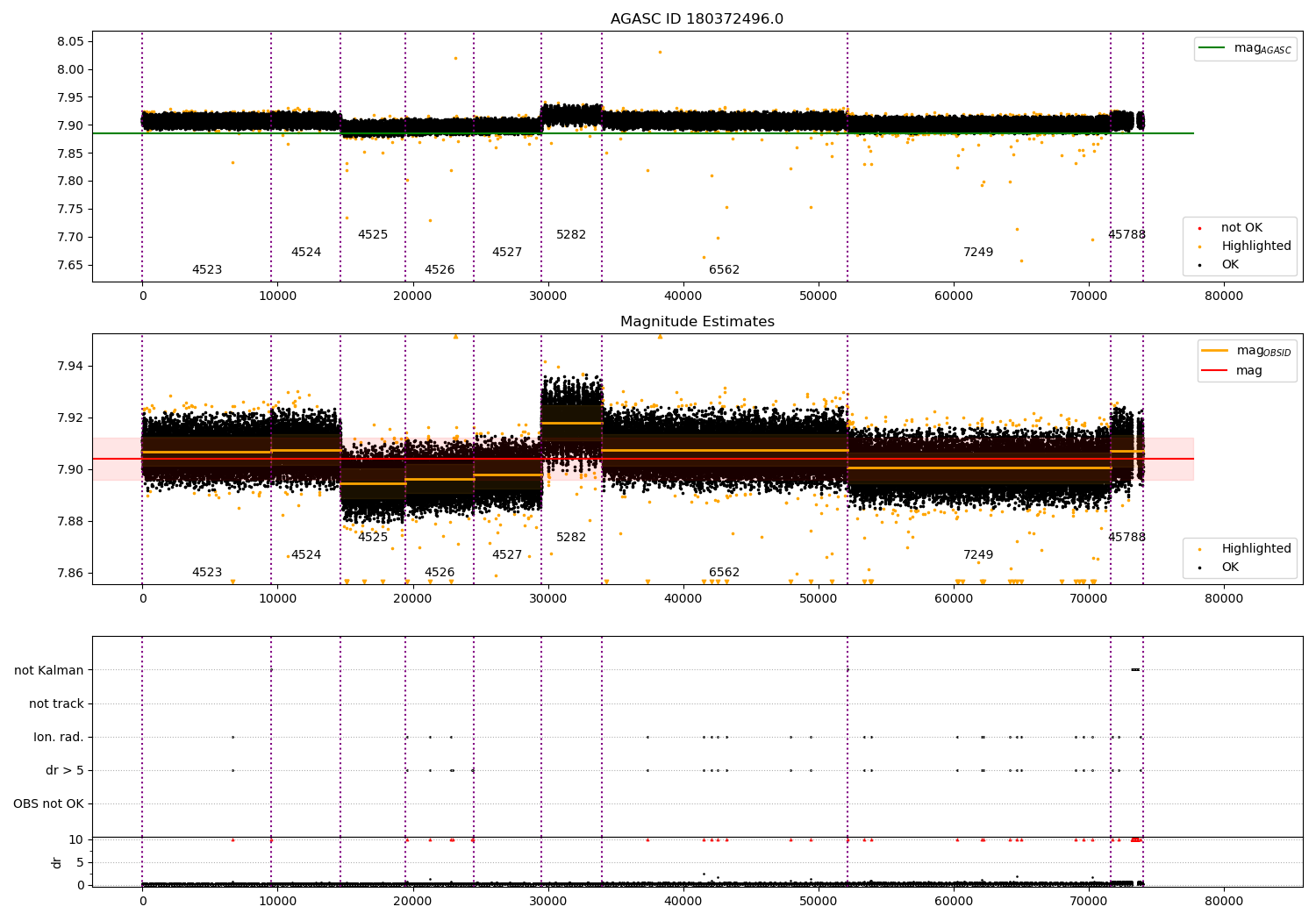Click the 'OBS not OK' flag row label

(49, 804)
